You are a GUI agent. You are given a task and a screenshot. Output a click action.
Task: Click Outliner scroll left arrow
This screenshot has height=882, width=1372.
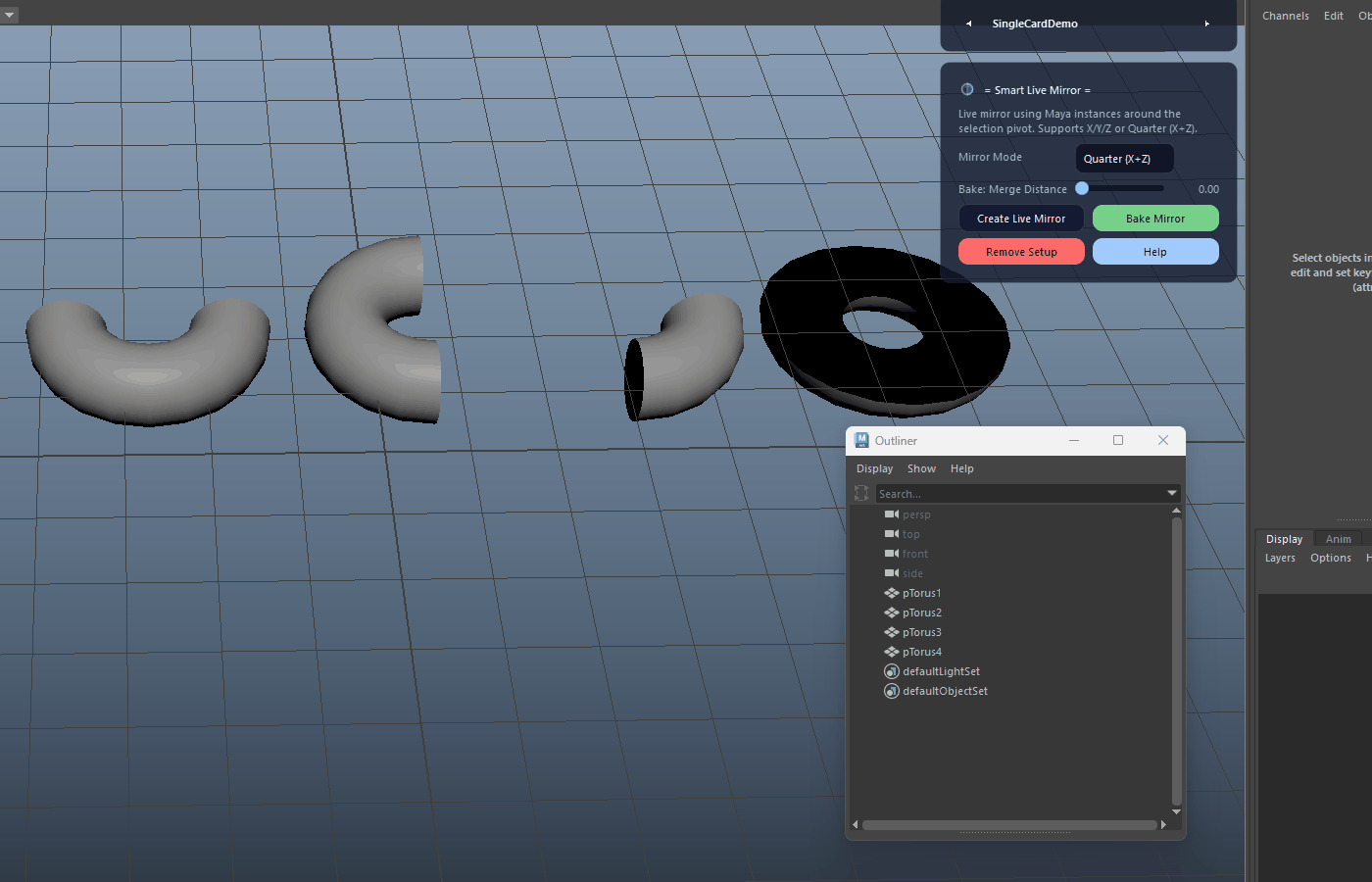pyautogui.click(x=856, y=825)
